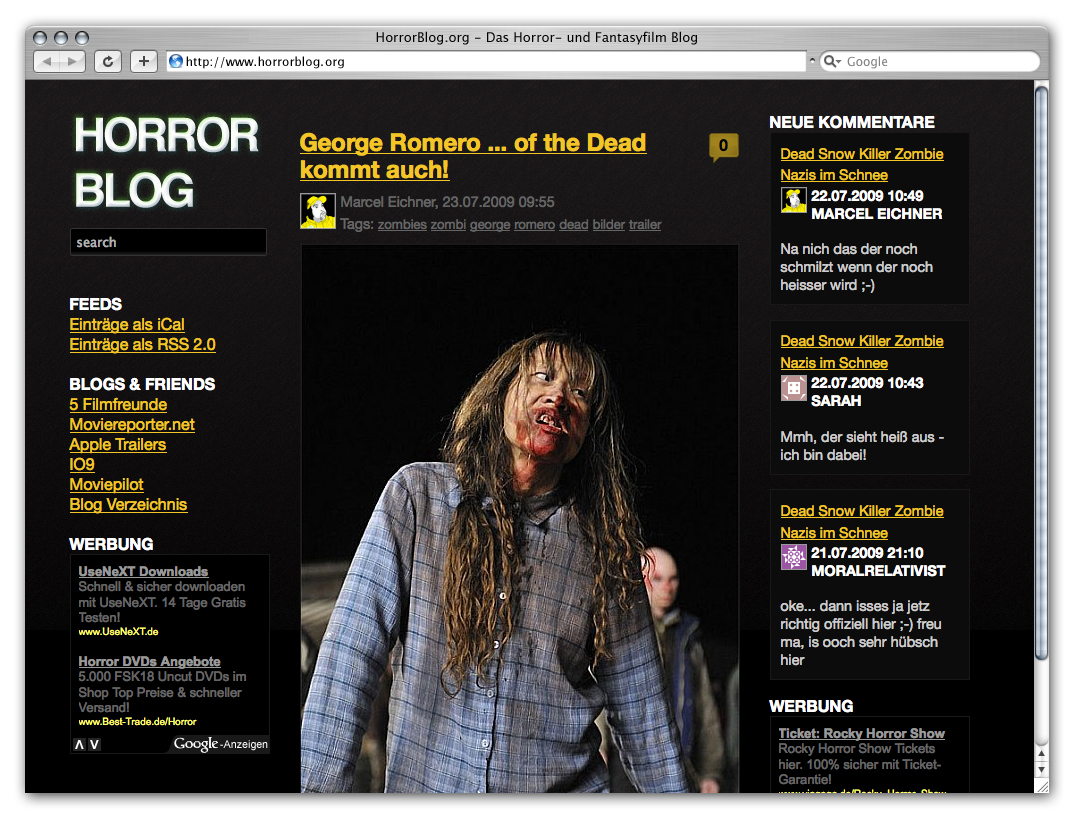Visit the 5 Filmfreunde blog link
The height and width of the screenshot is (818, 1074).
pos(118,404)
